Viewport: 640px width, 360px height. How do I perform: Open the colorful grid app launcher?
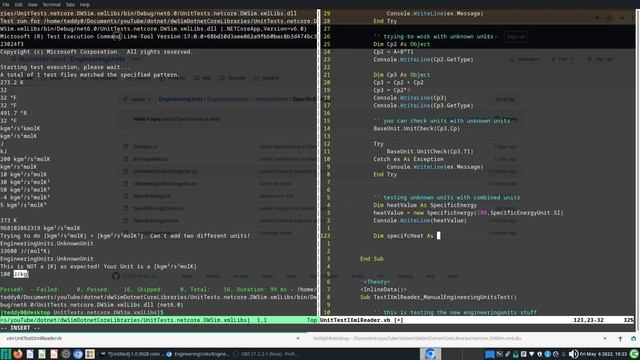90,354
